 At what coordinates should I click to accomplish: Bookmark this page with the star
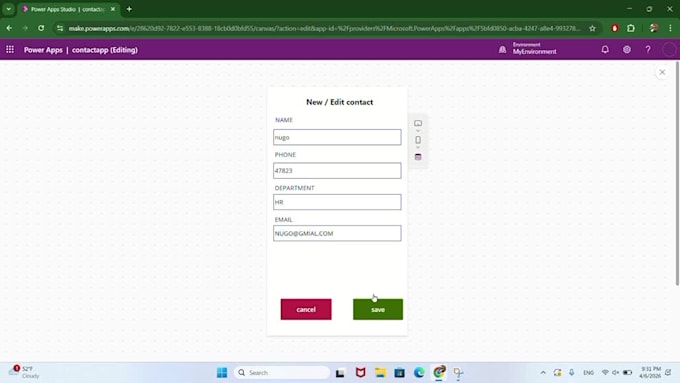pos(592,28)
